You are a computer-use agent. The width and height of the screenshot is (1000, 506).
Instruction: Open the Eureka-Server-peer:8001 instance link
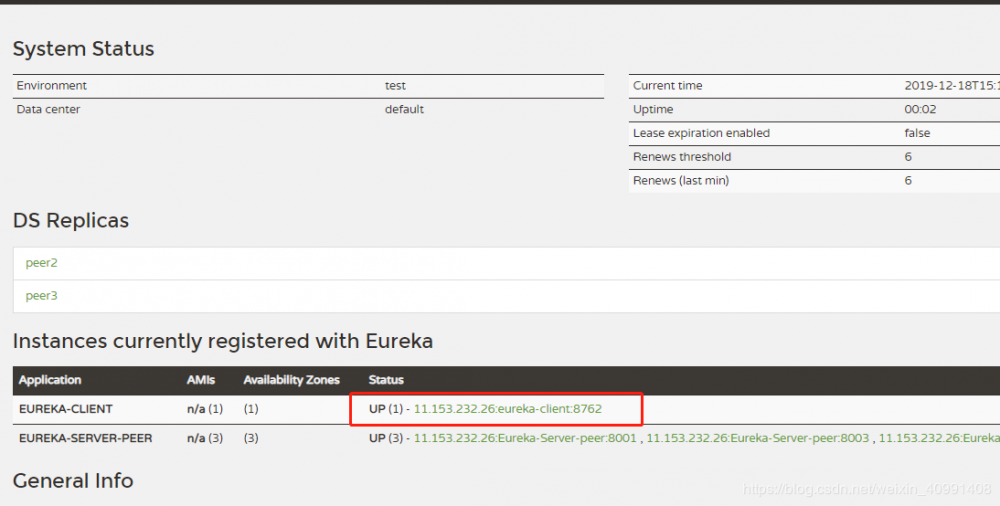click(x=525, y=438)
